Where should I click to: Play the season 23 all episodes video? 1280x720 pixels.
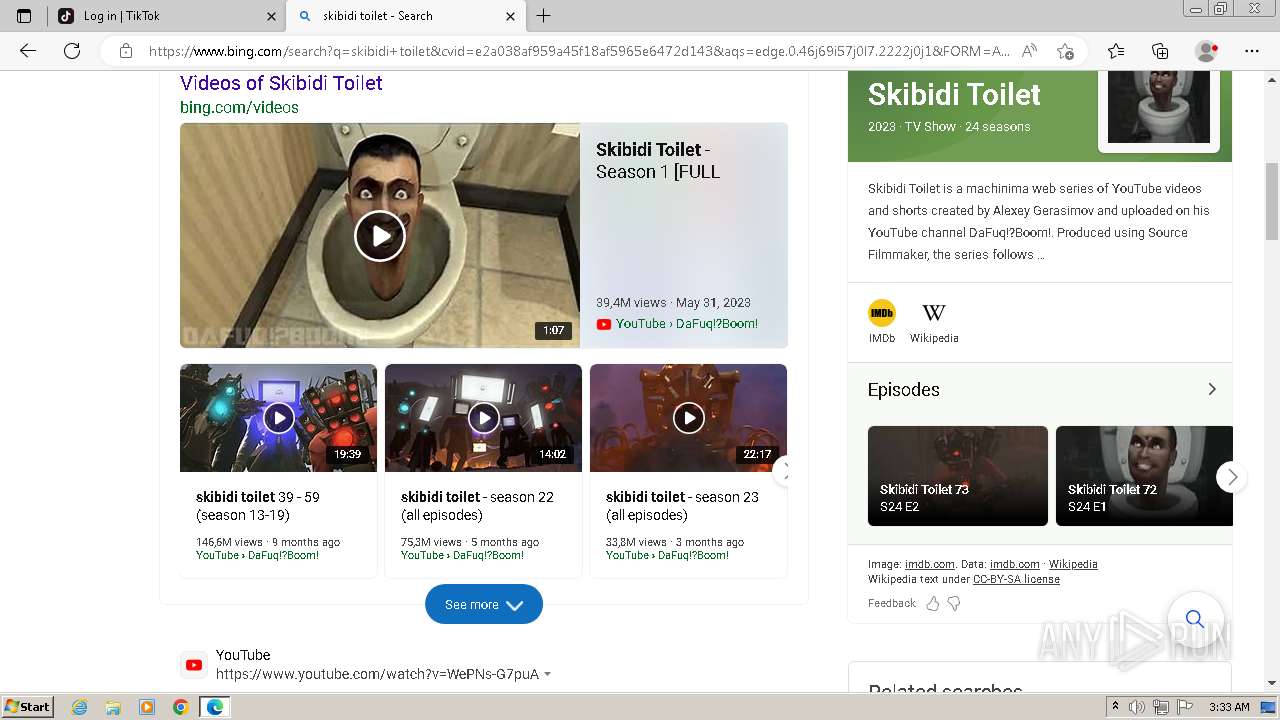[688, 418]
